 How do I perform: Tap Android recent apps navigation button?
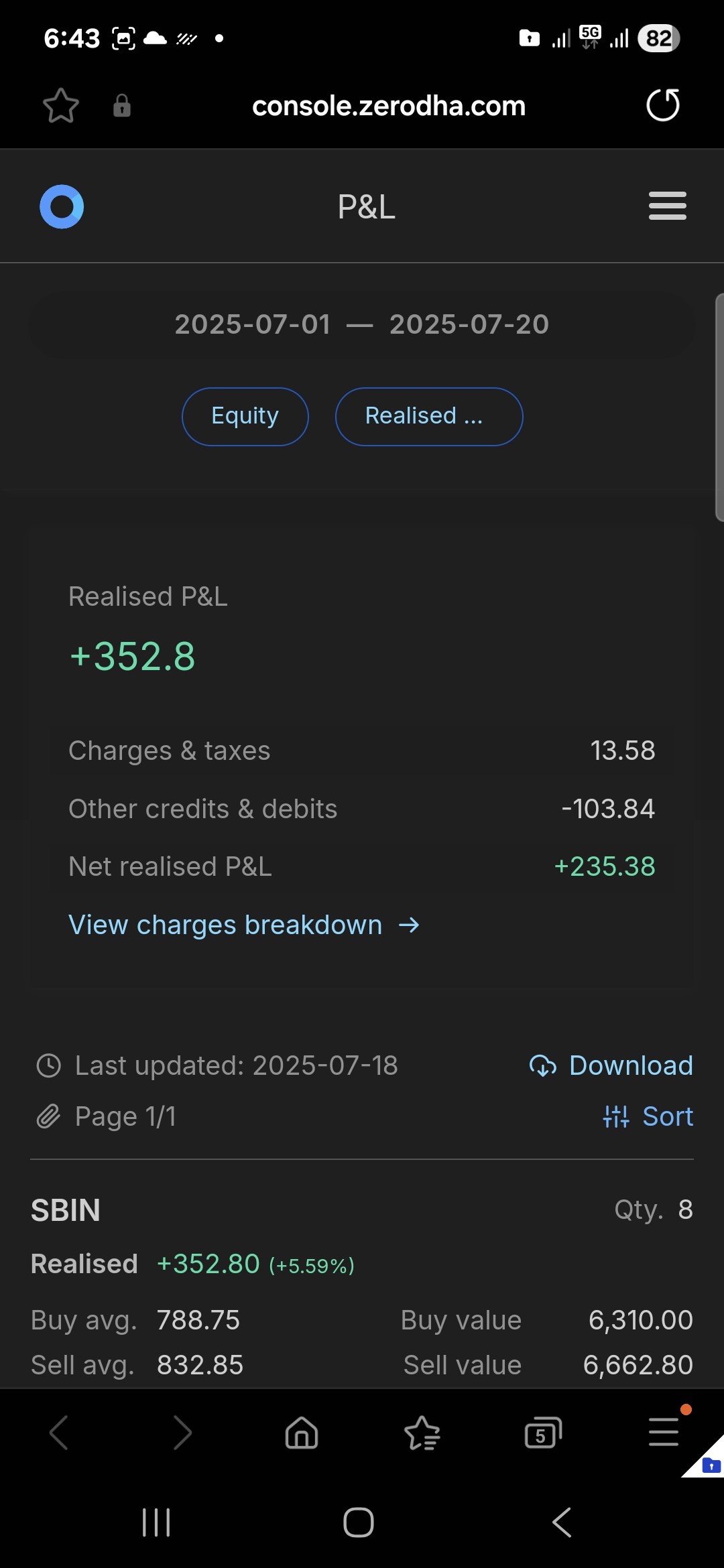tap(156, 1522)
